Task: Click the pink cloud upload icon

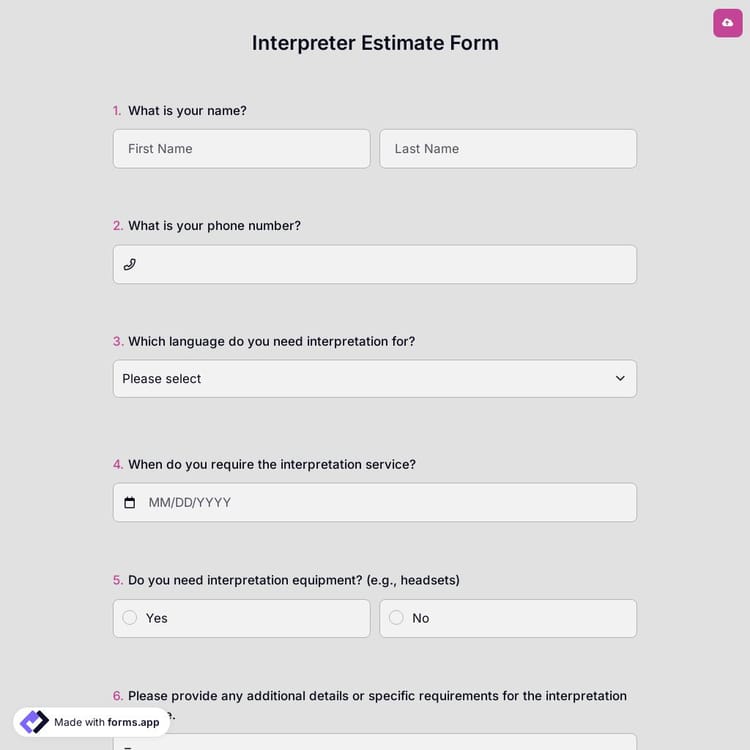Action: [727, 22]
